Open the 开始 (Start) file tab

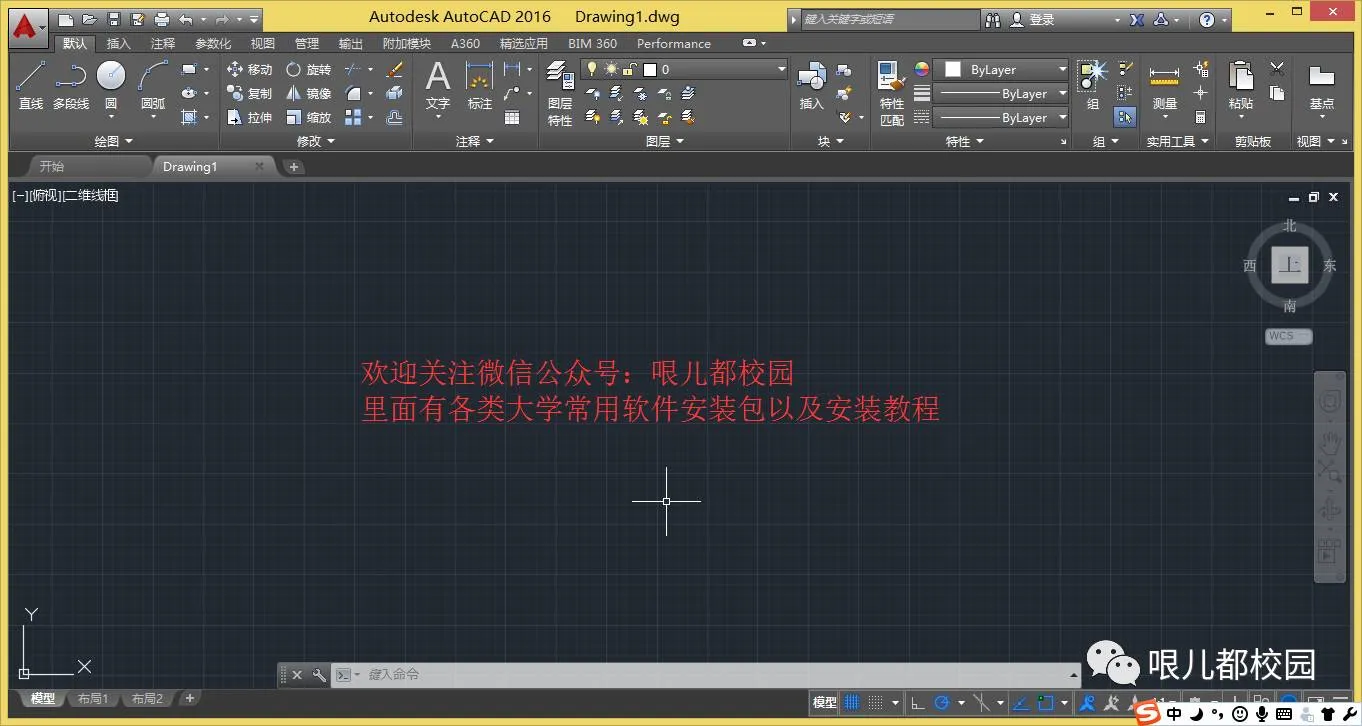tap(52, 167)
